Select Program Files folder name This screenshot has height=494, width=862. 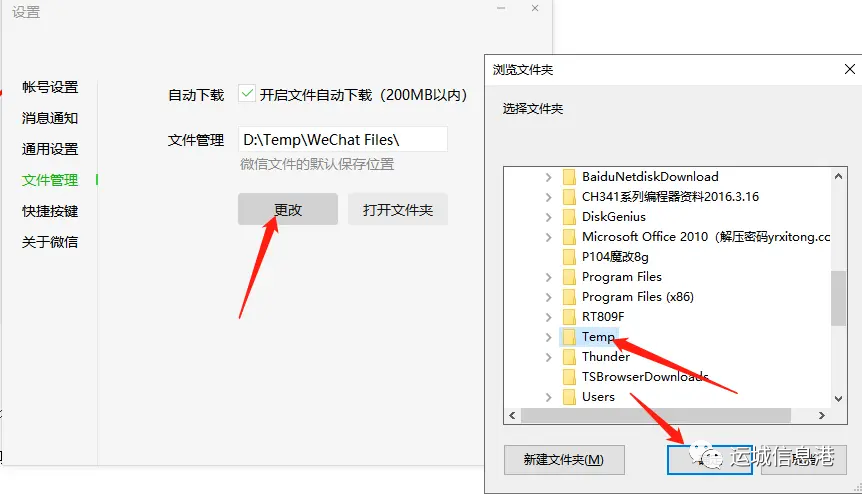click(622, 277)
